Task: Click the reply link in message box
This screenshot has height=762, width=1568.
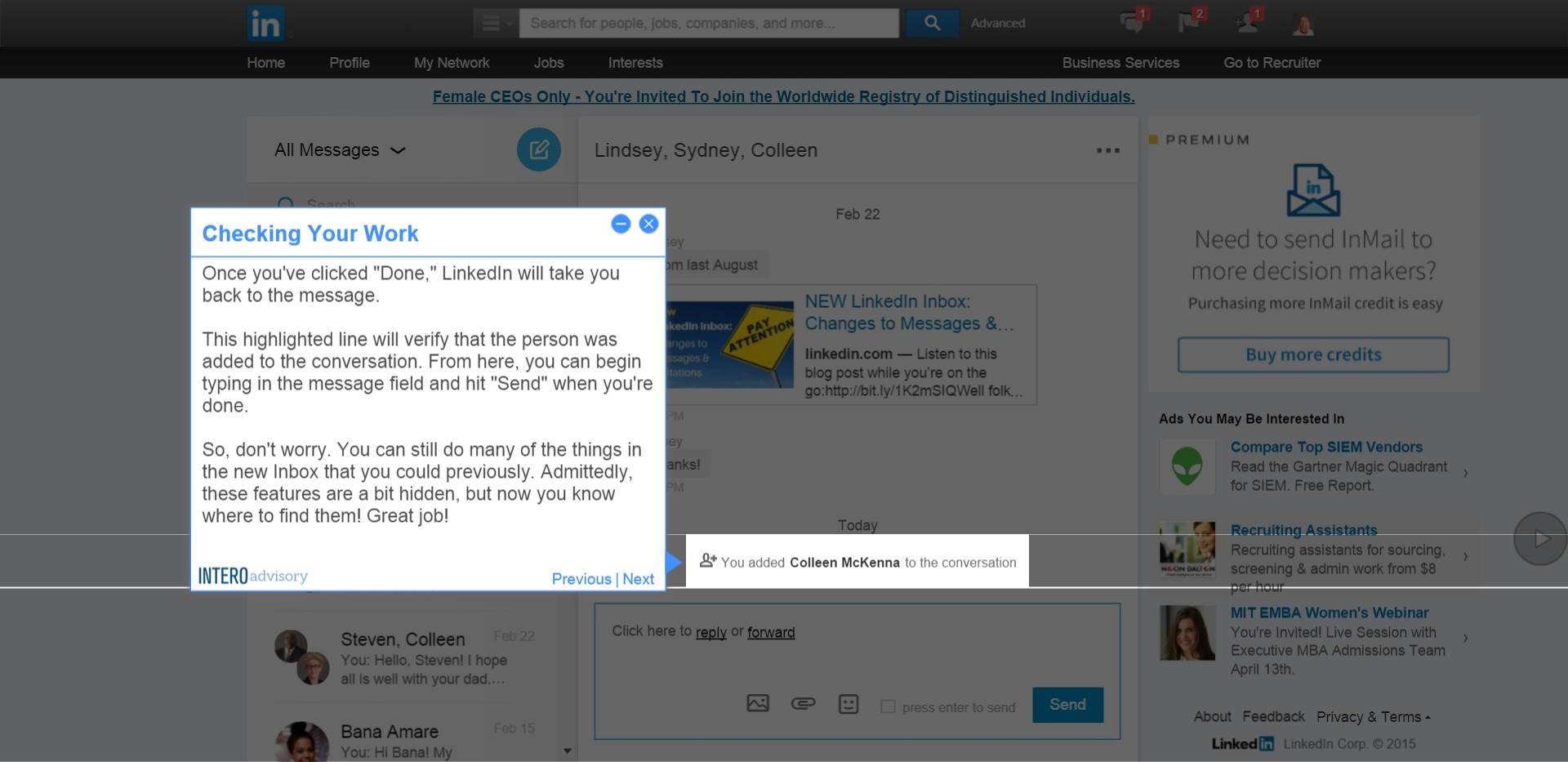Action: pyautogui.click(x=710, y=632)
